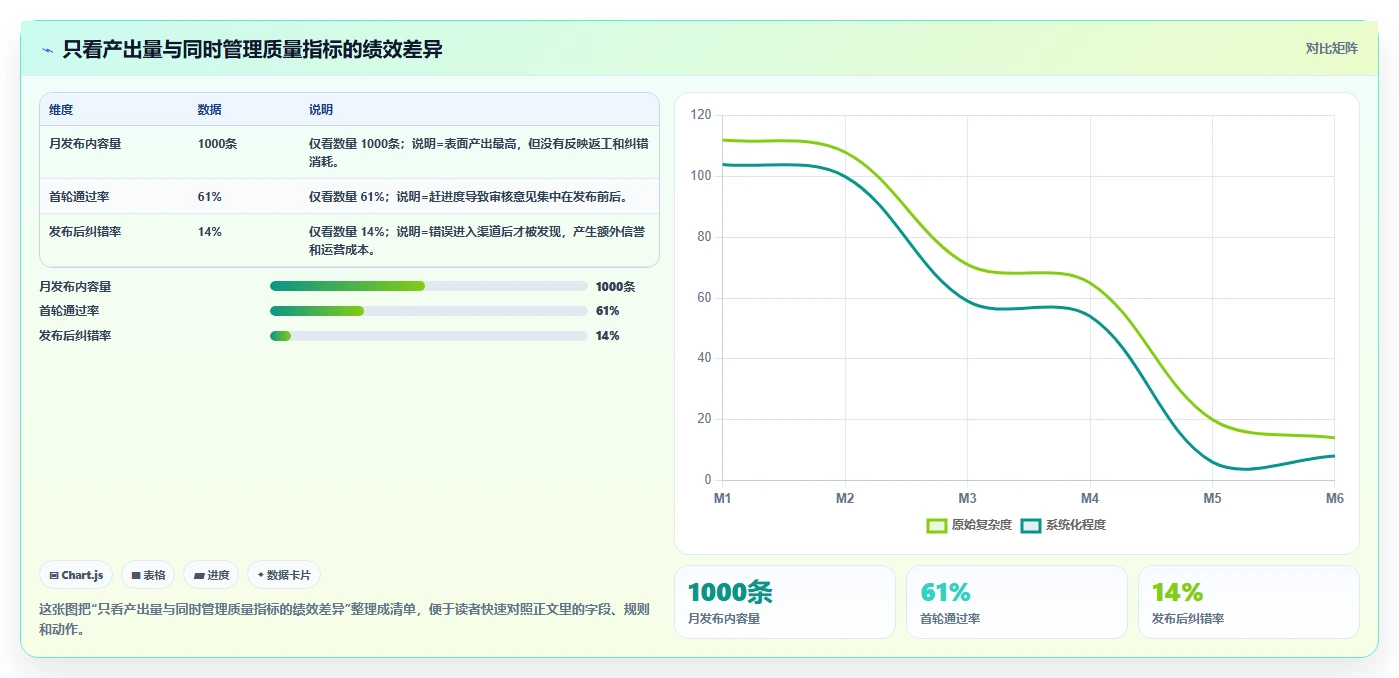This screenshot has height=678, width=1399.
Task: Select the 发布后纠错率 table row cell
Action: pos(85,232)
